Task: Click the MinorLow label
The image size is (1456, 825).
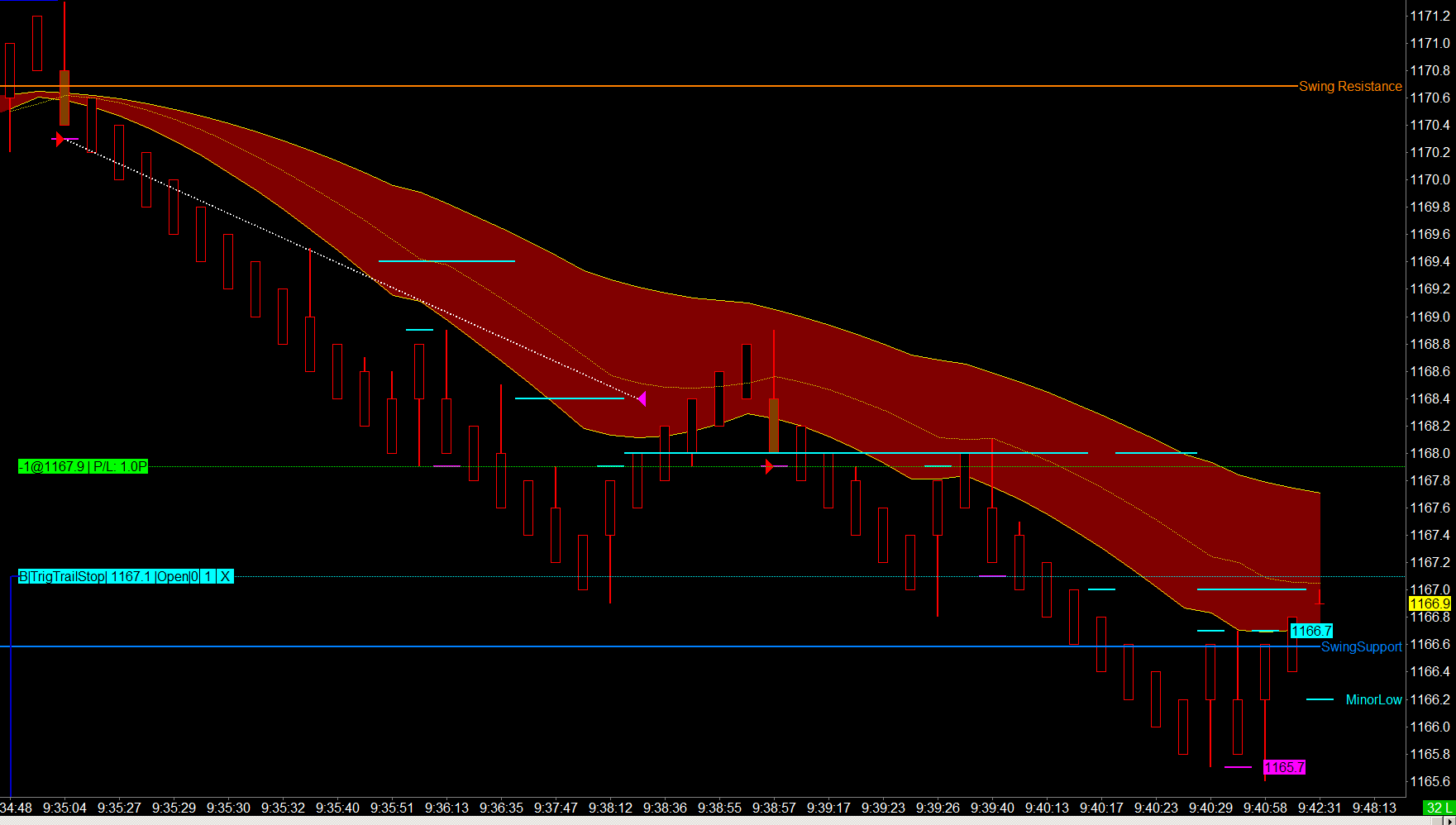Action: [x=1373, y=699]
